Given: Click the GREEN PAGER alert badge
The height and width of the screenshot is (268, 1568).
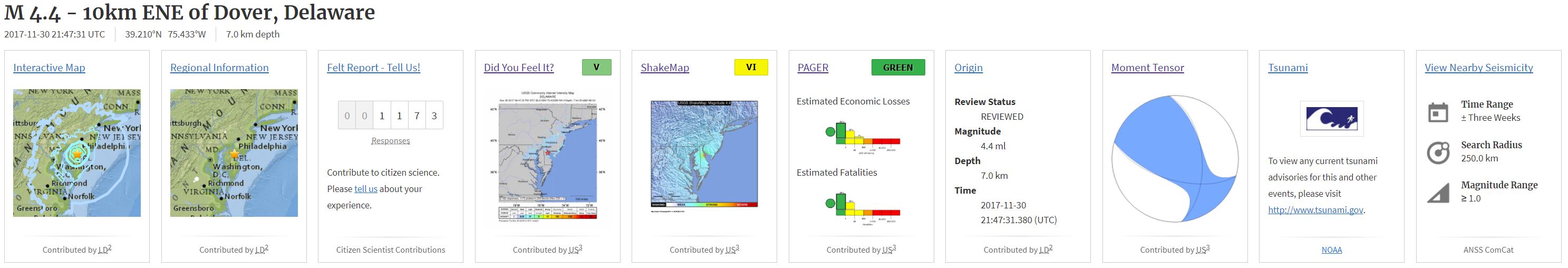Looking at the screenshot, I should (897, 67).
